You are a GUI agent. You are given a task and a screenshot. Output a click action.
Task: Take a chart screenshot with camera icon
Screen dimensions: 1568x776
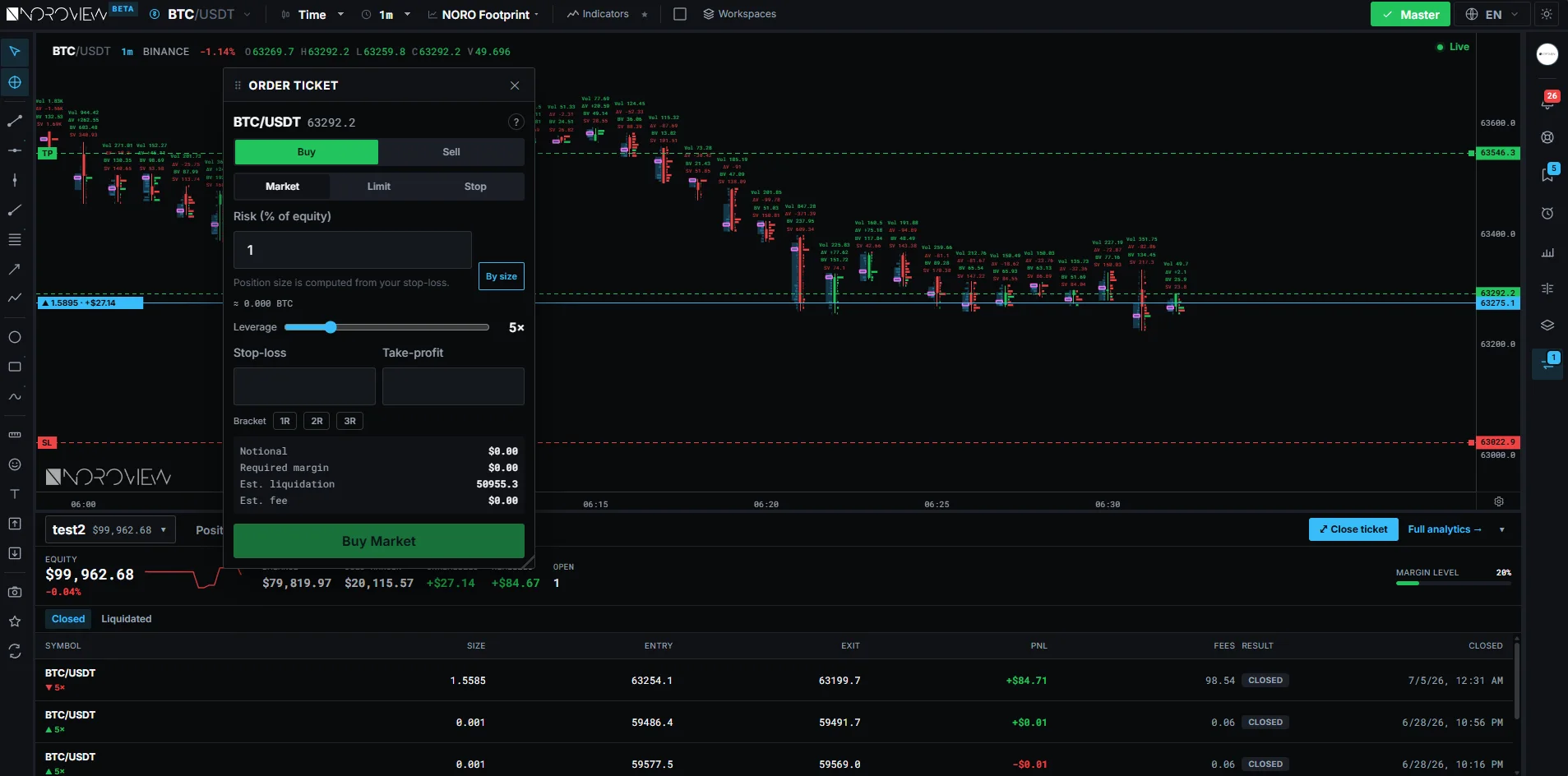coord(15,592)
